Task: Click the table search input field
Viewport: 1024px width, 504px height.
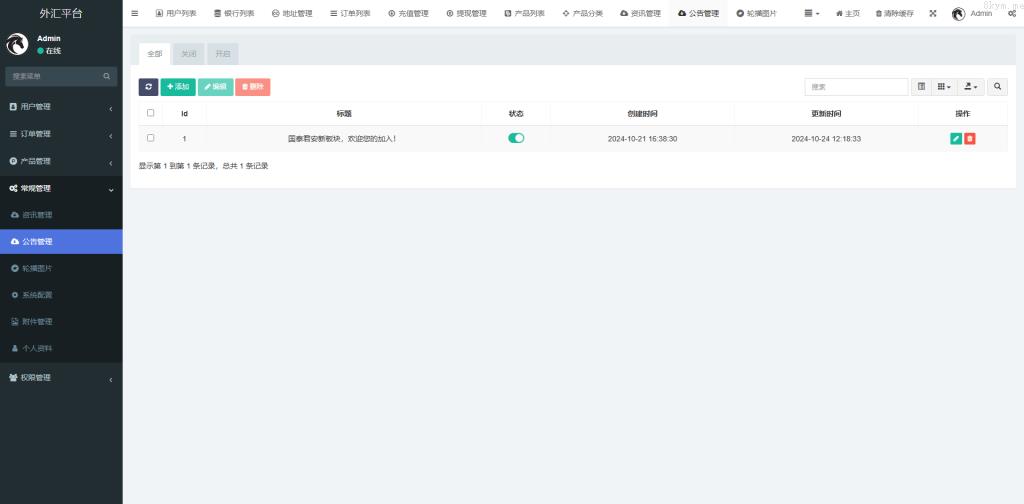Action: (x=856, y=87)
